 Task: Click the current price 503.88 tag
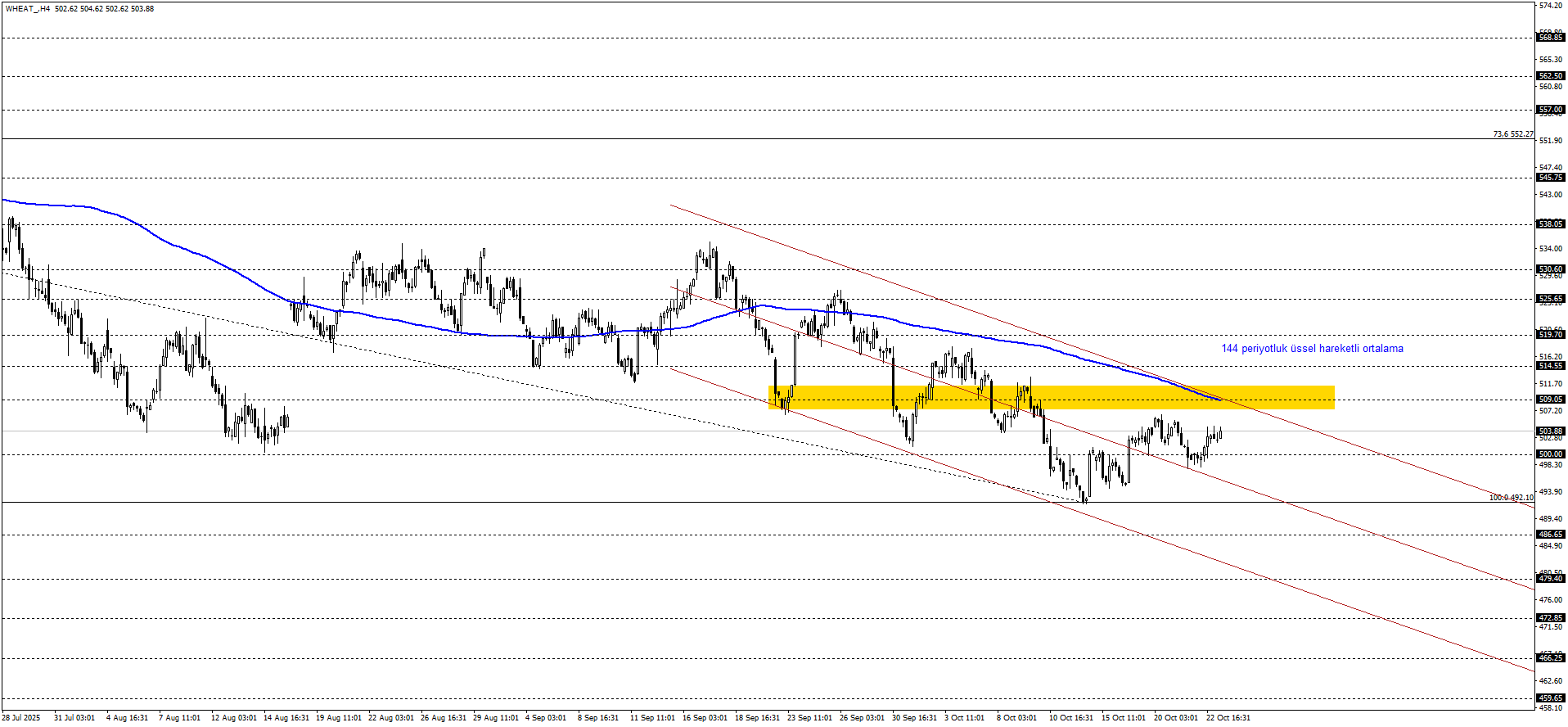pyautogui.click(x=1550, y=431)
